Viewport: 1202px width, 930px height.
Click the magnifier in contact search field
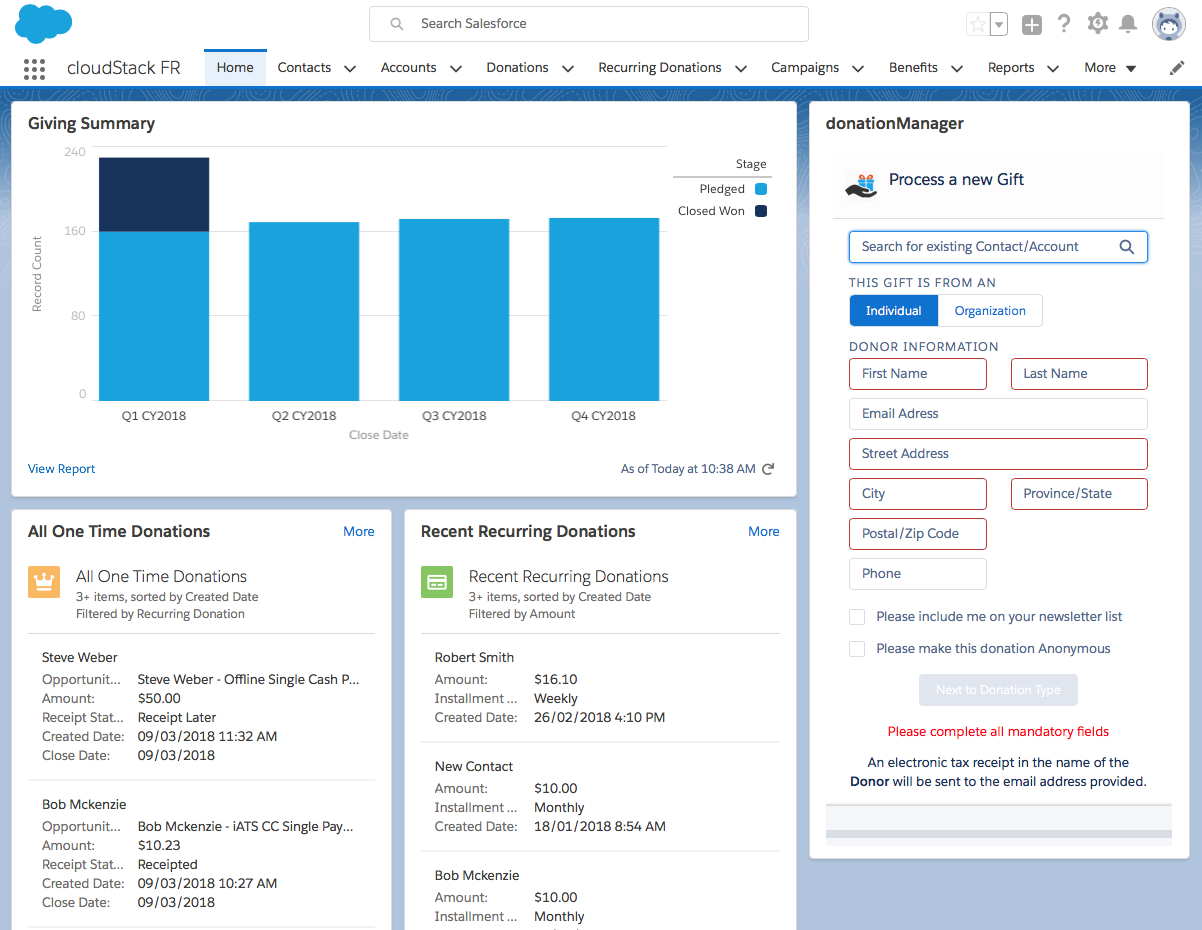1127,247
